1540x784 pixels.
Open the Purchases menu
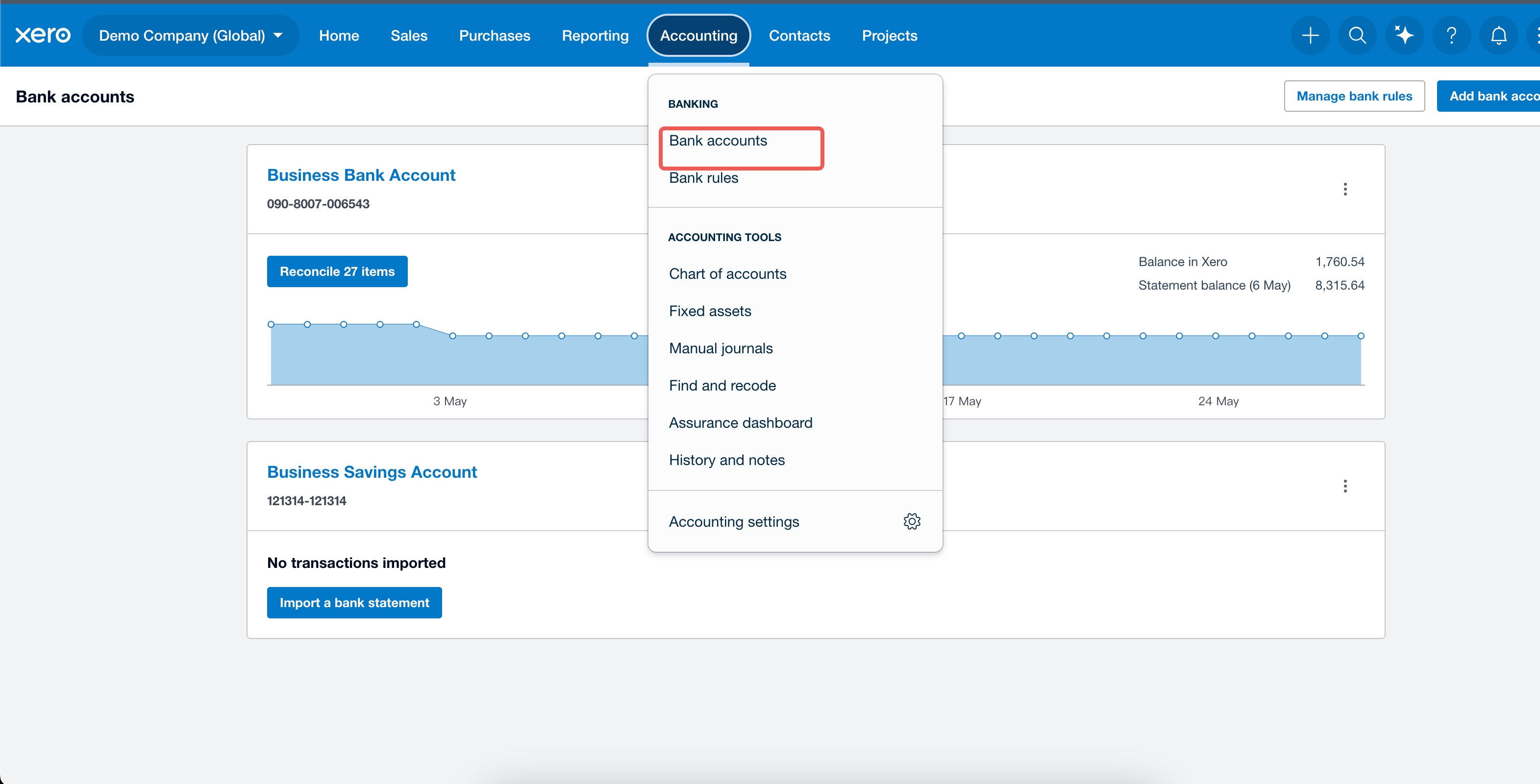tap(495, 35)
